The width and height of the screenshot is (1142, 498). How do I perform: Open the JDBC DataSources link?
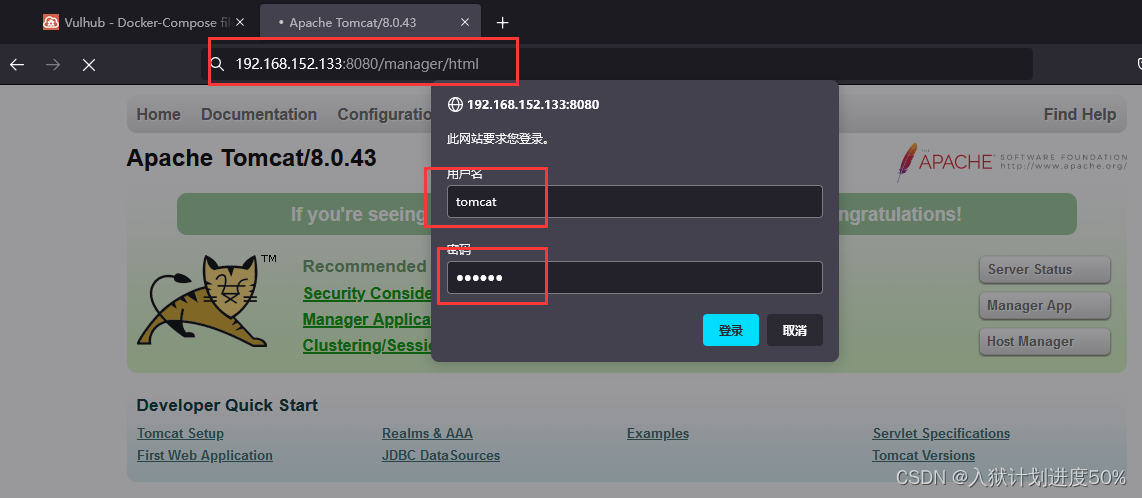coord(441,455)
